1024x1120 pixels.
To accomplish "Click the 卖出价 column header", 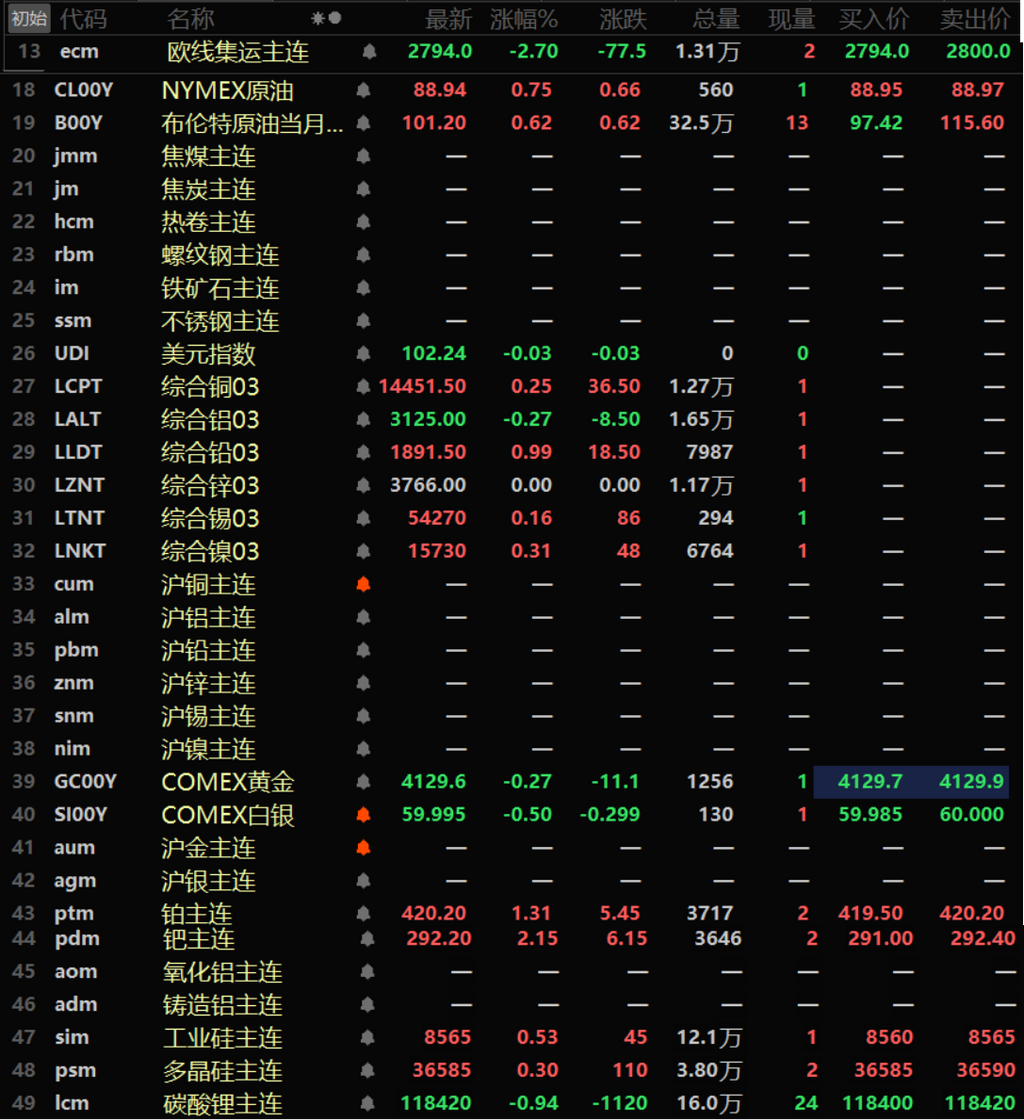I will coord(975,19).
